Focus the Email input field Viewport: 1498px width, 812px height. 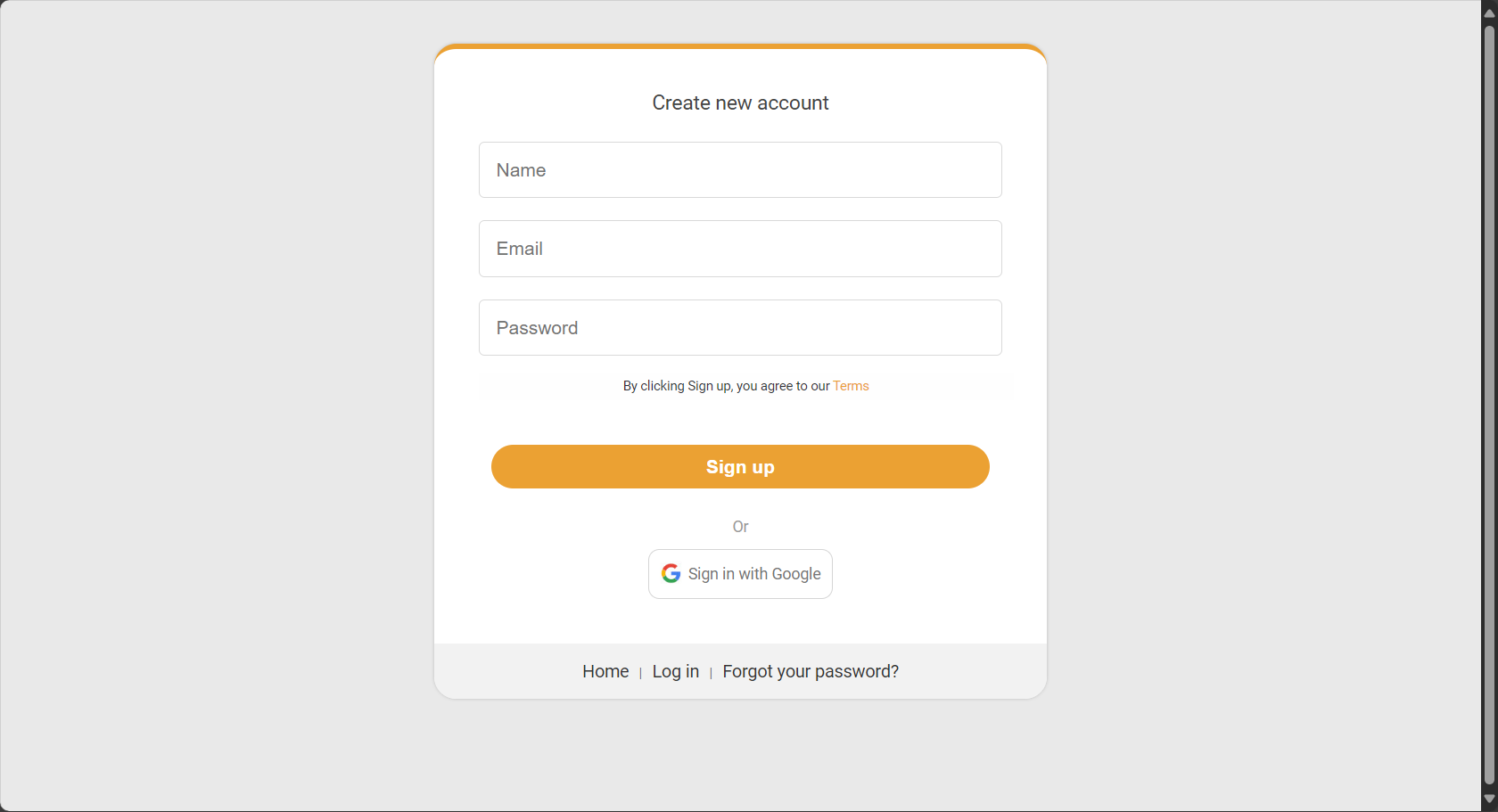tap(740, 249)
